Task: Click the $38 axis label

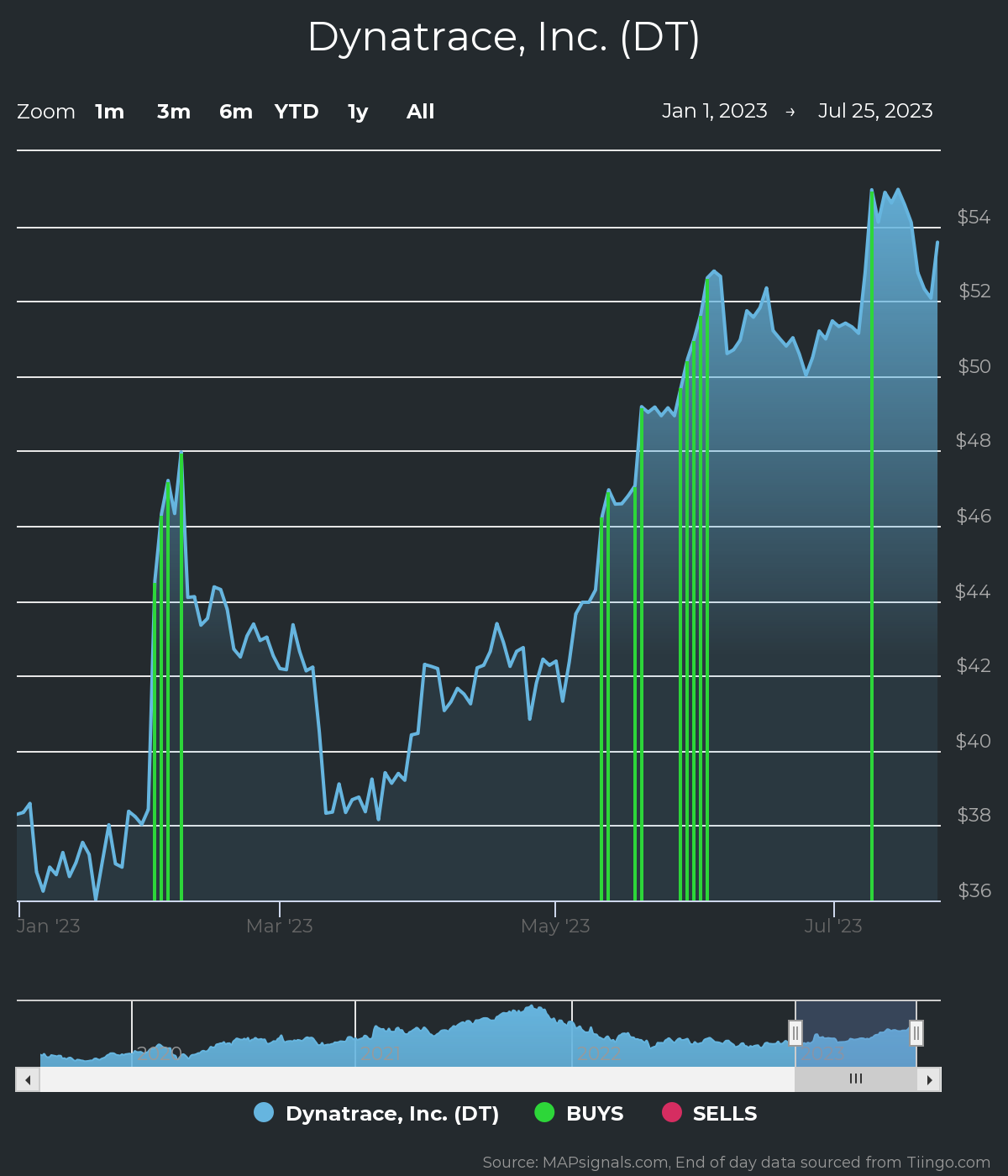Action: (974, 816)
